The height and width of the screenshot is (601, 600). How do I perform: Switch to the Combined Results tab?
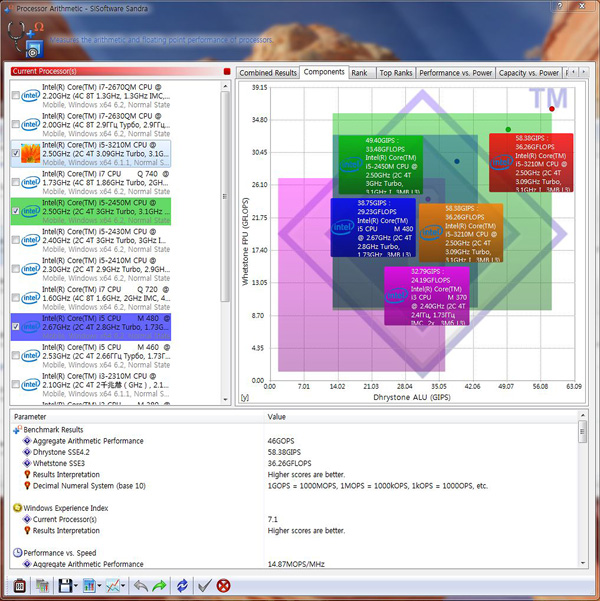pos(268,73)
